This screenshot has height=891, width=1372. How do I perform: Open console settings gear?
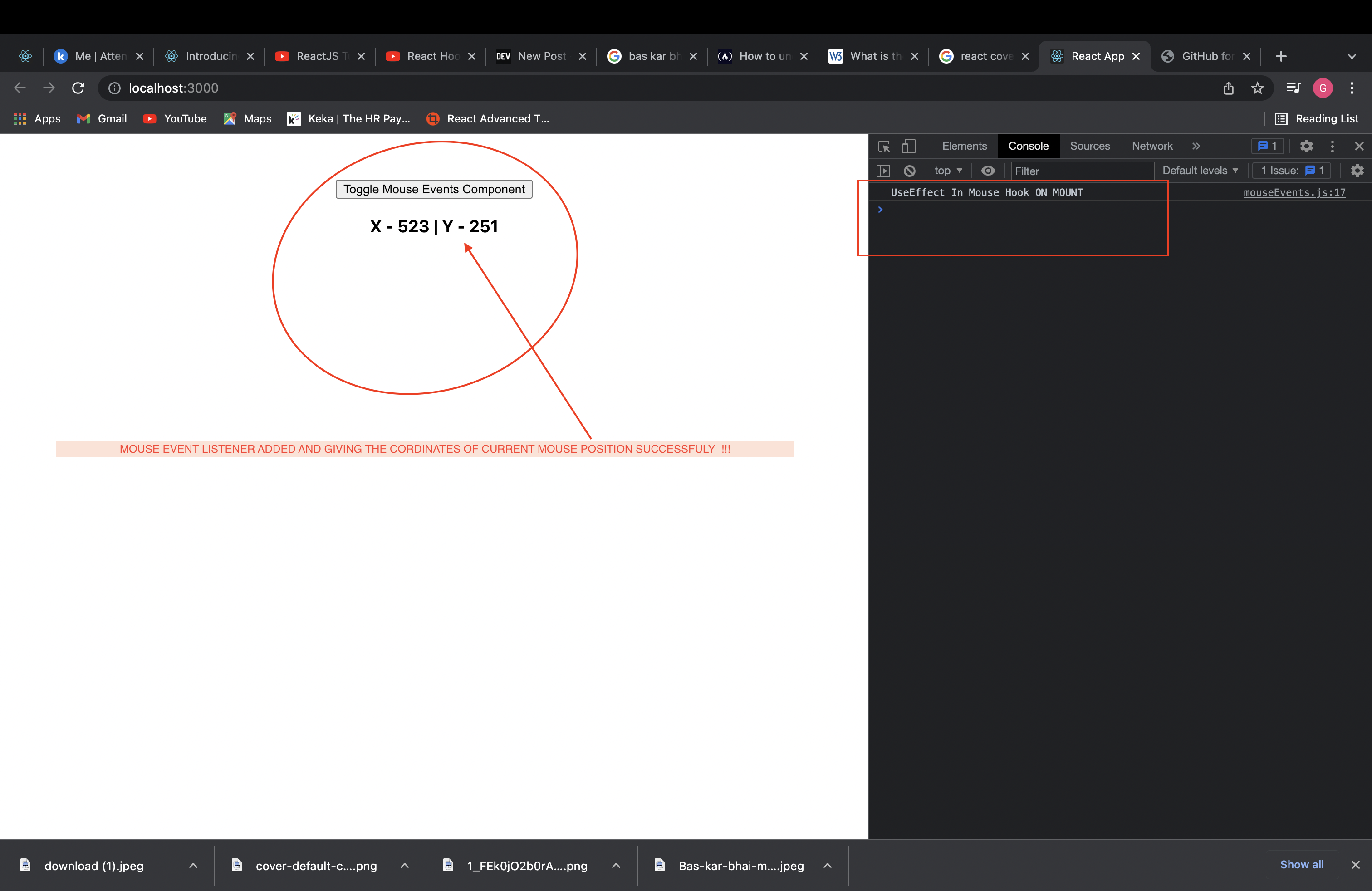pos(1357,171)
